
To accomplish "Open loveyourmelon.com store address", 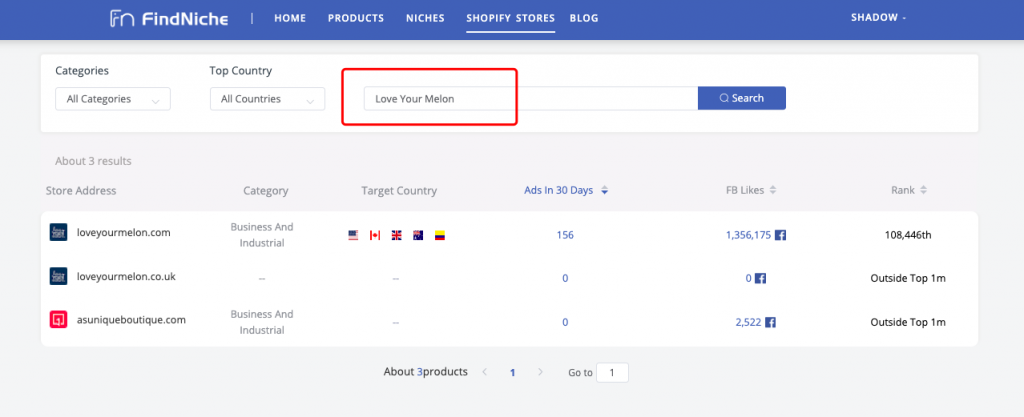I will point(123,232).
